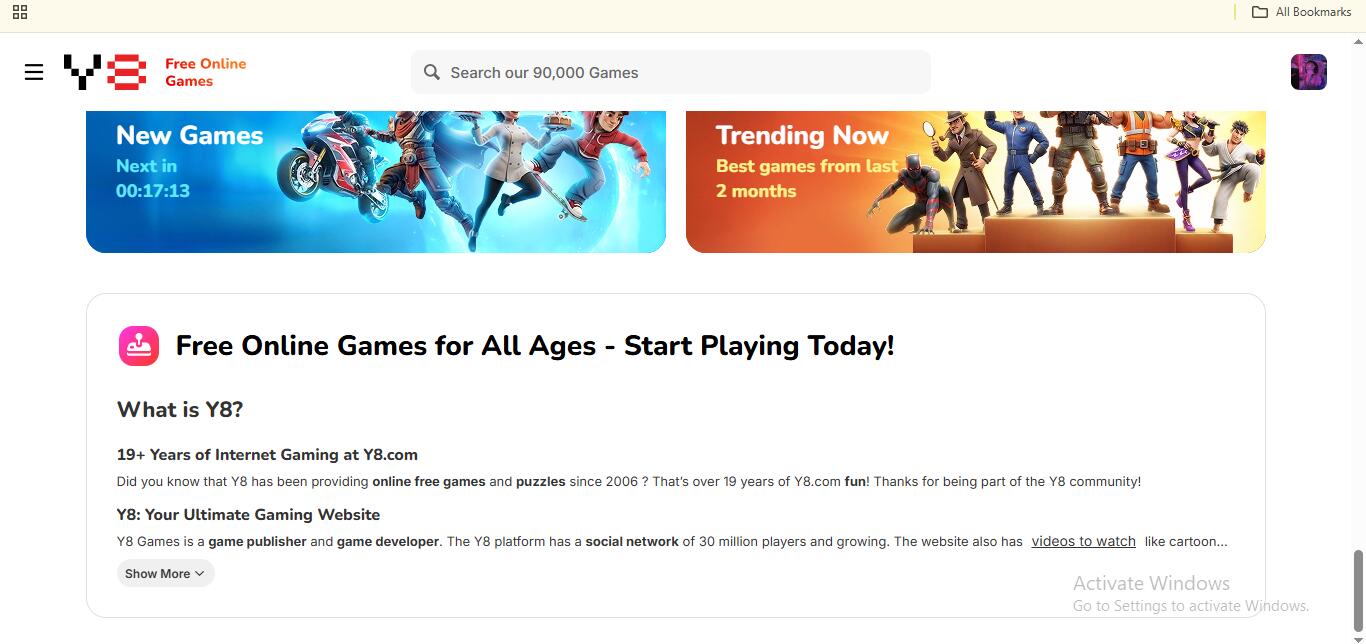Click the vertical scrollbar thumb
1366x644 pixels.
[x=1357, y=587]
